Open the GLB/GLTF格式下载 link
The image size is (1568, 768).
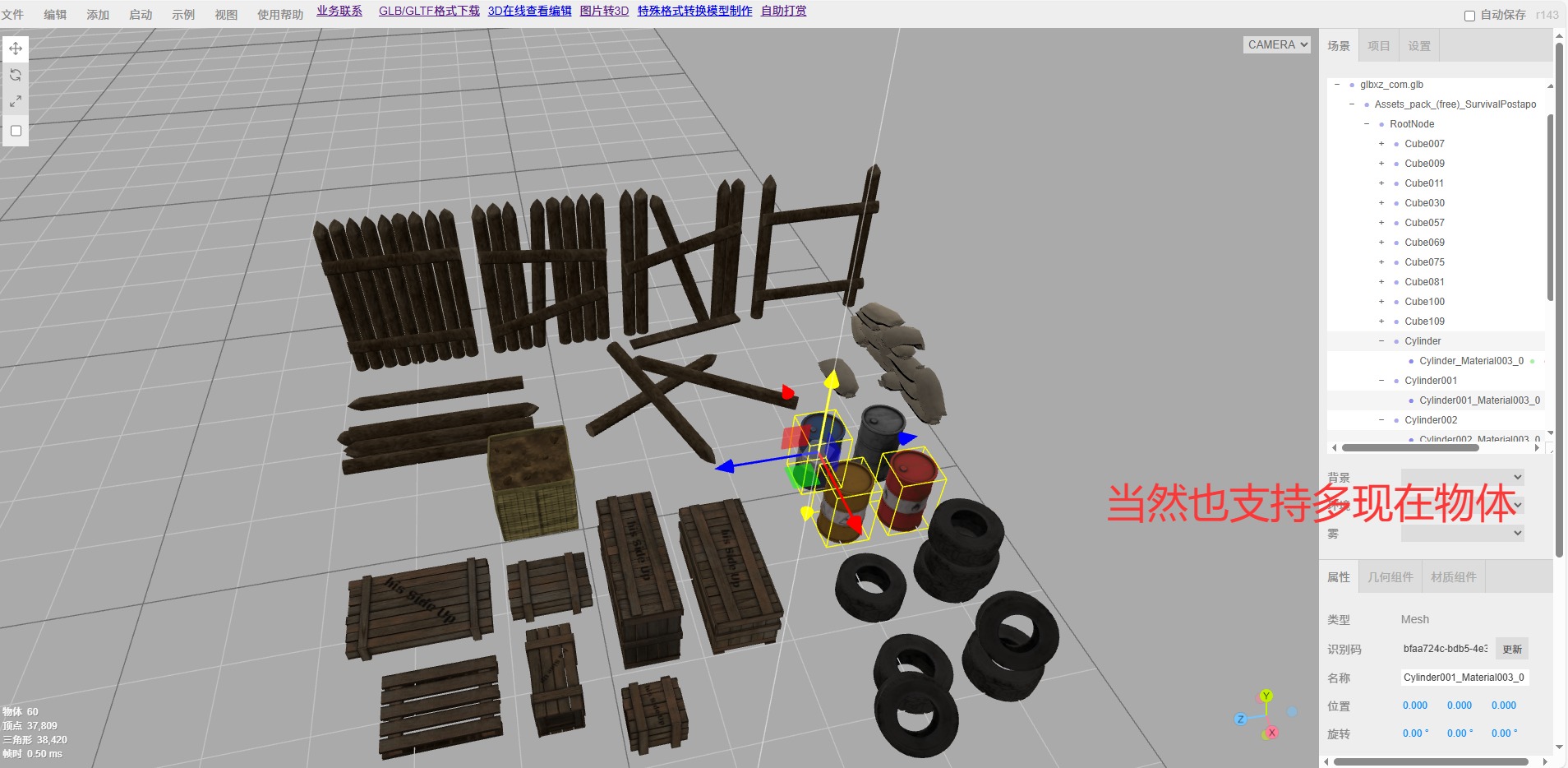[429, 11]
